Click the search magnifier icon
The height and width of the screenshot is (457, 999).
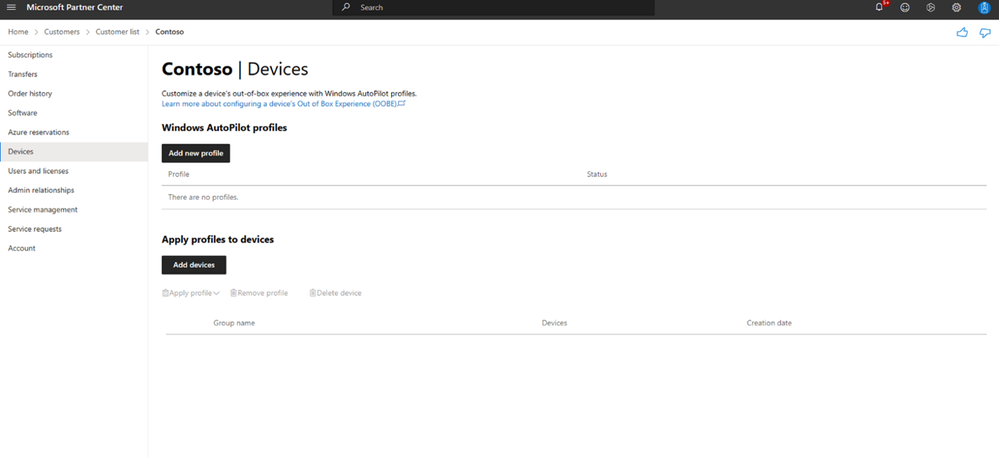(346, 8)
